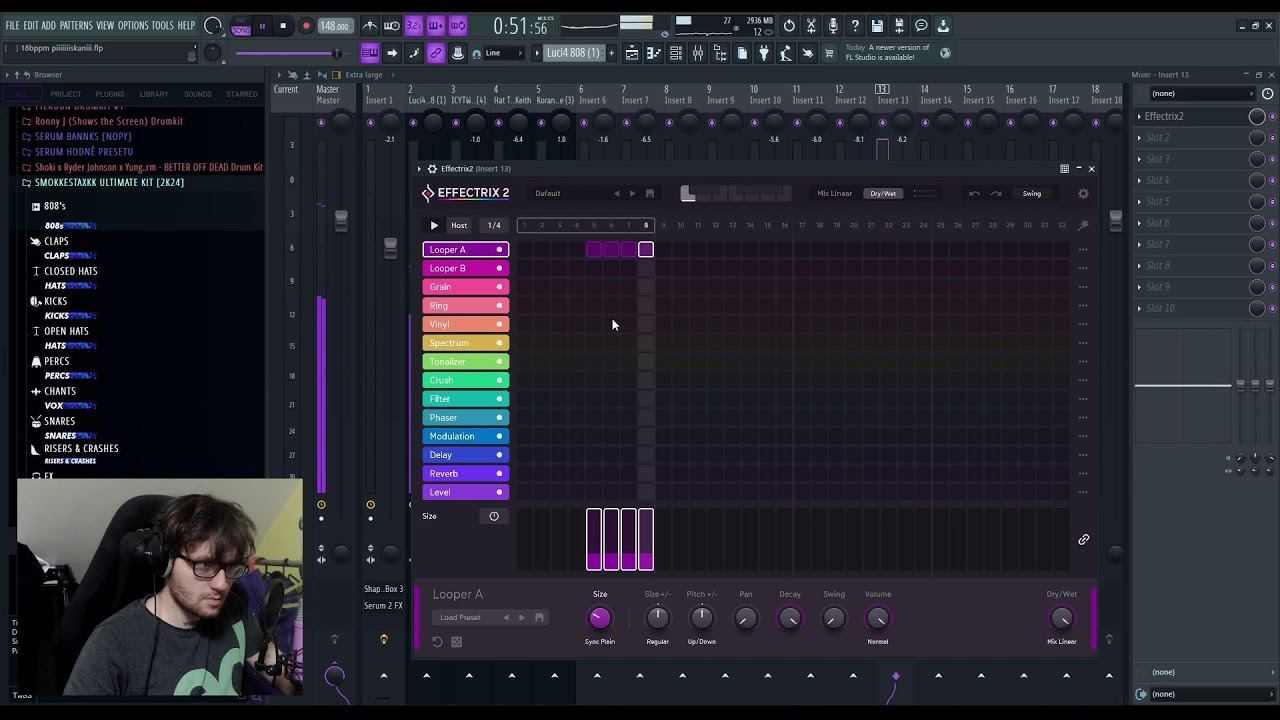
Task: Select the Crush effect row
Action: click(x=466, y=381)
